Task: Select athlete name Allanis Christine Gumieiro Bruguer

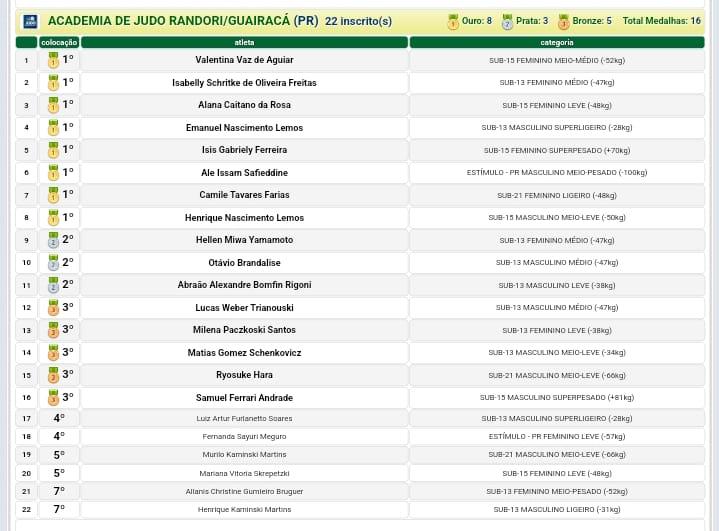Action: coord(244,491)
